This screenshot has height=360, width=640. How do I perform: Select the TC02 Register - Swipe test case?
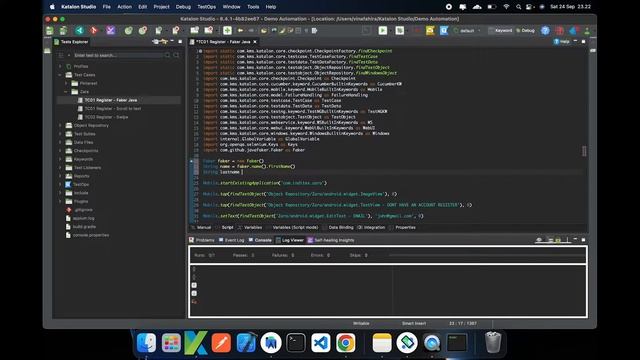point(106,117)
